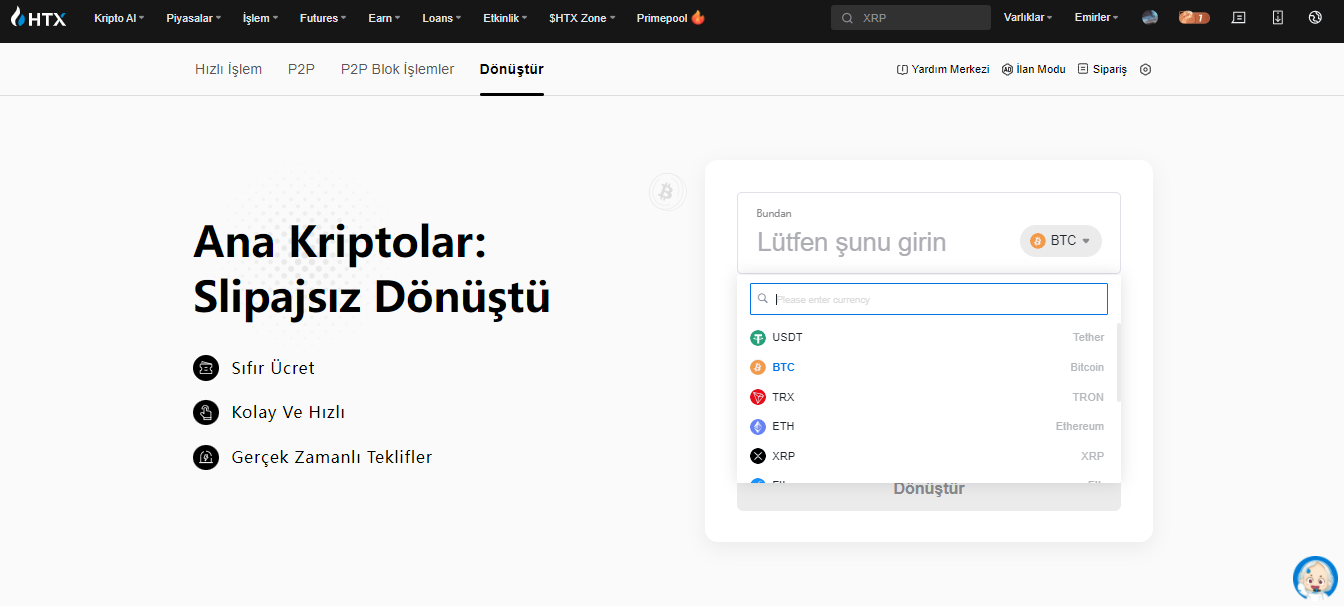
Task: Open the chat assistant mascot
Action: coord(1314,578)
